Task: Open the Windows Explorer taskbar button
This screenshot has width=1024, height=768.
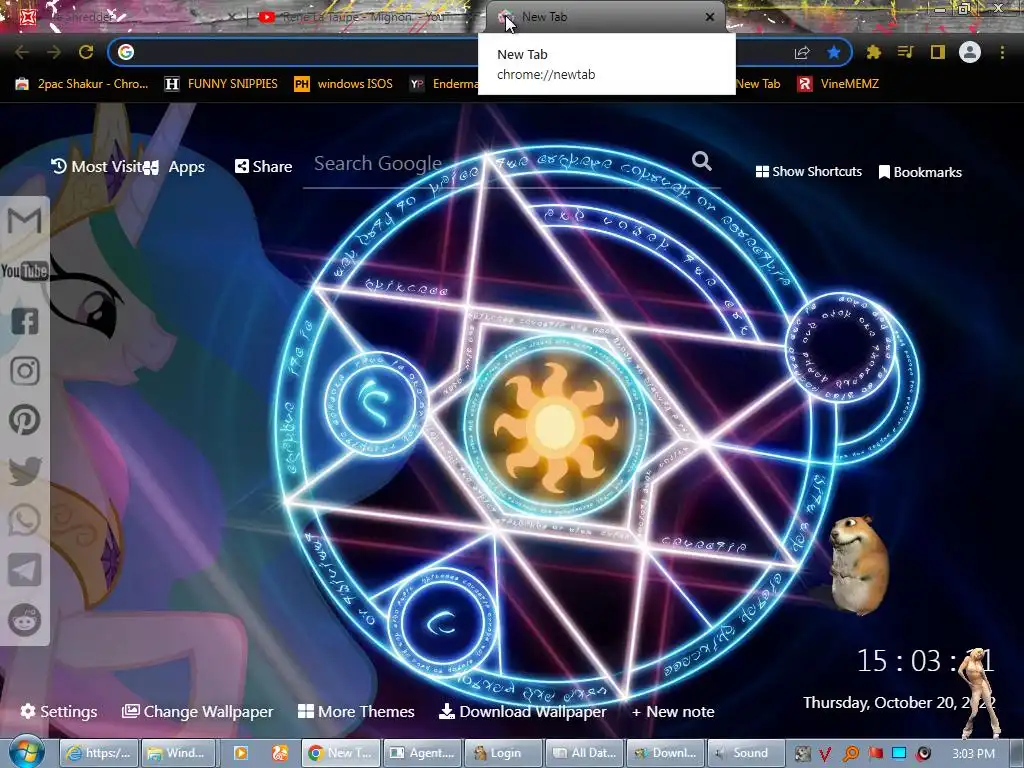Action: [x=180, y=753]
